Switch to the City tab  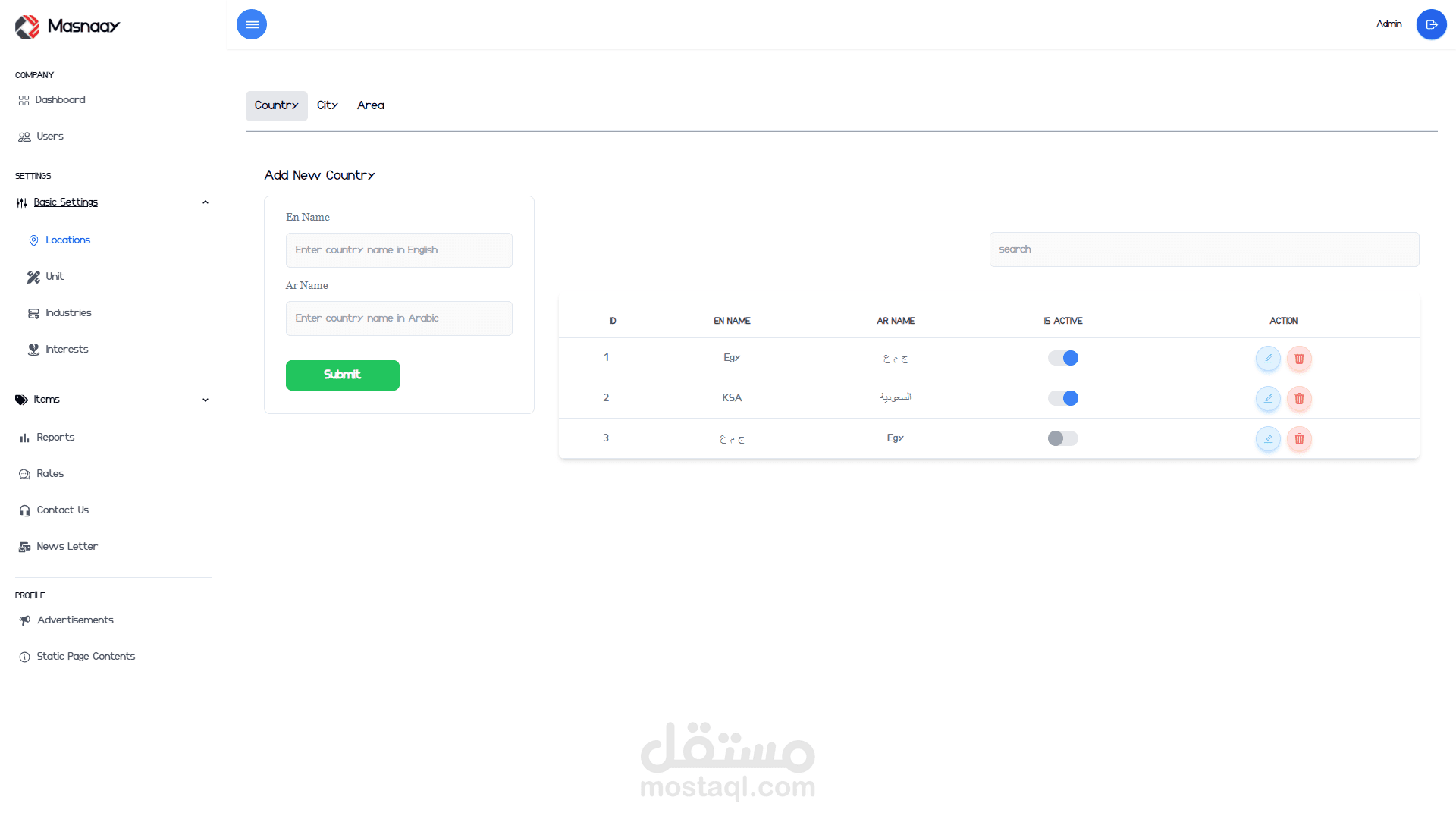[x=328, y=105]
